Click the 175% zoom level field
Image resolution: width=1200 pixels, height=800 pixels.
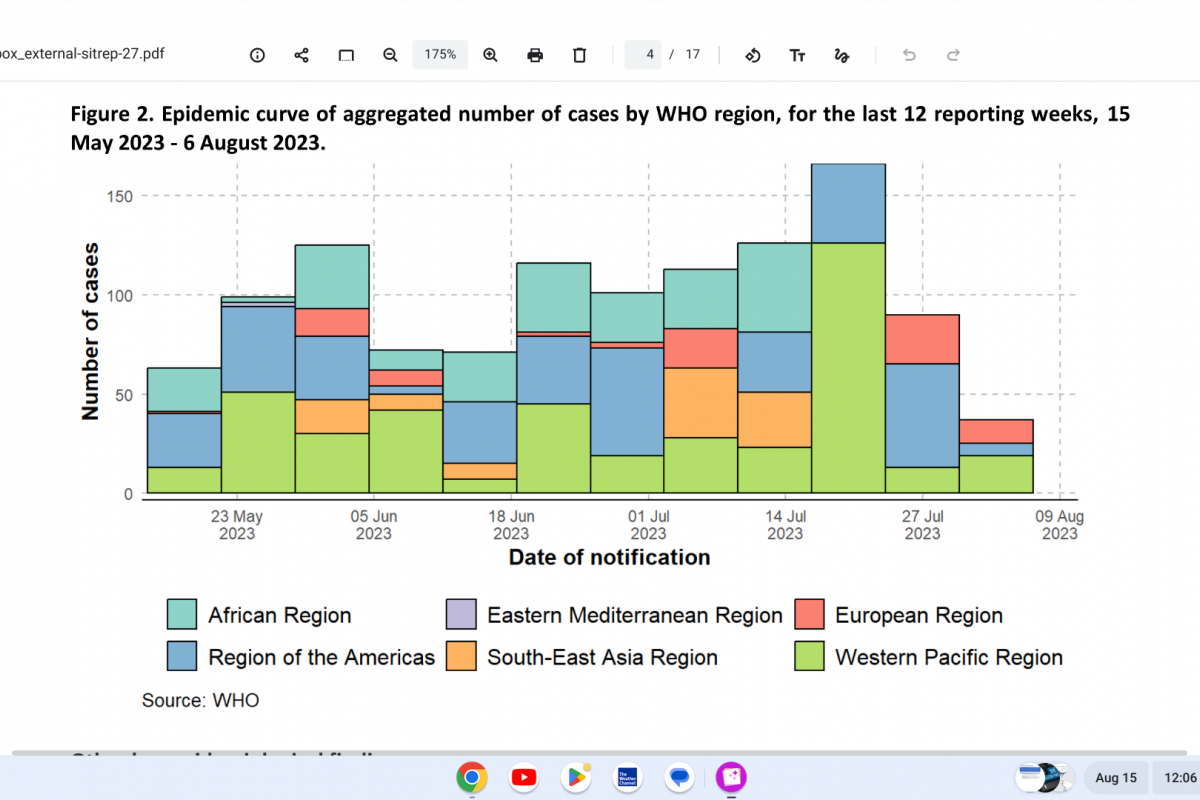coord(440,55)
